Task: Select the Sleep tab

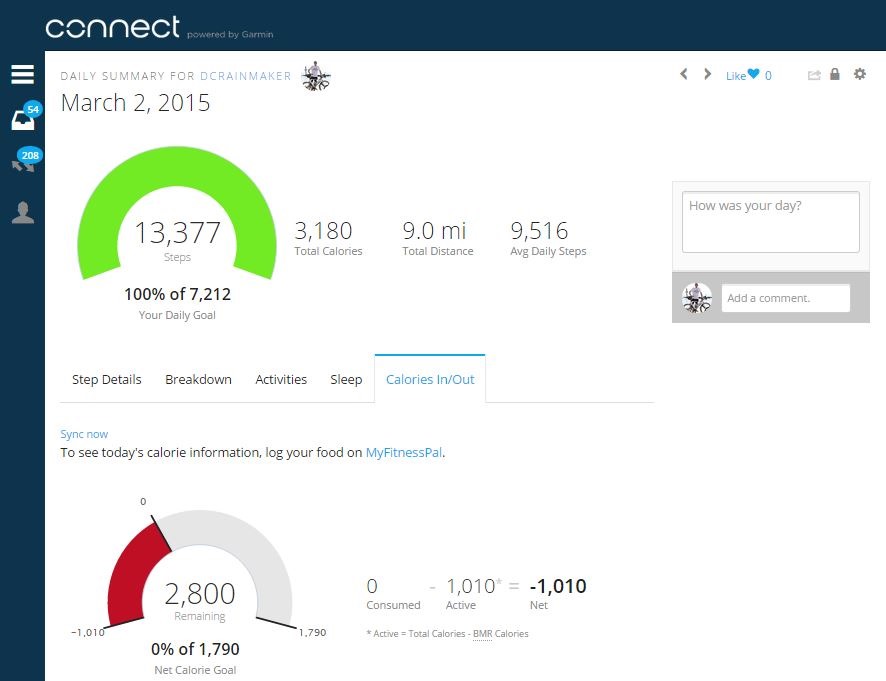Action: (346, 379)
